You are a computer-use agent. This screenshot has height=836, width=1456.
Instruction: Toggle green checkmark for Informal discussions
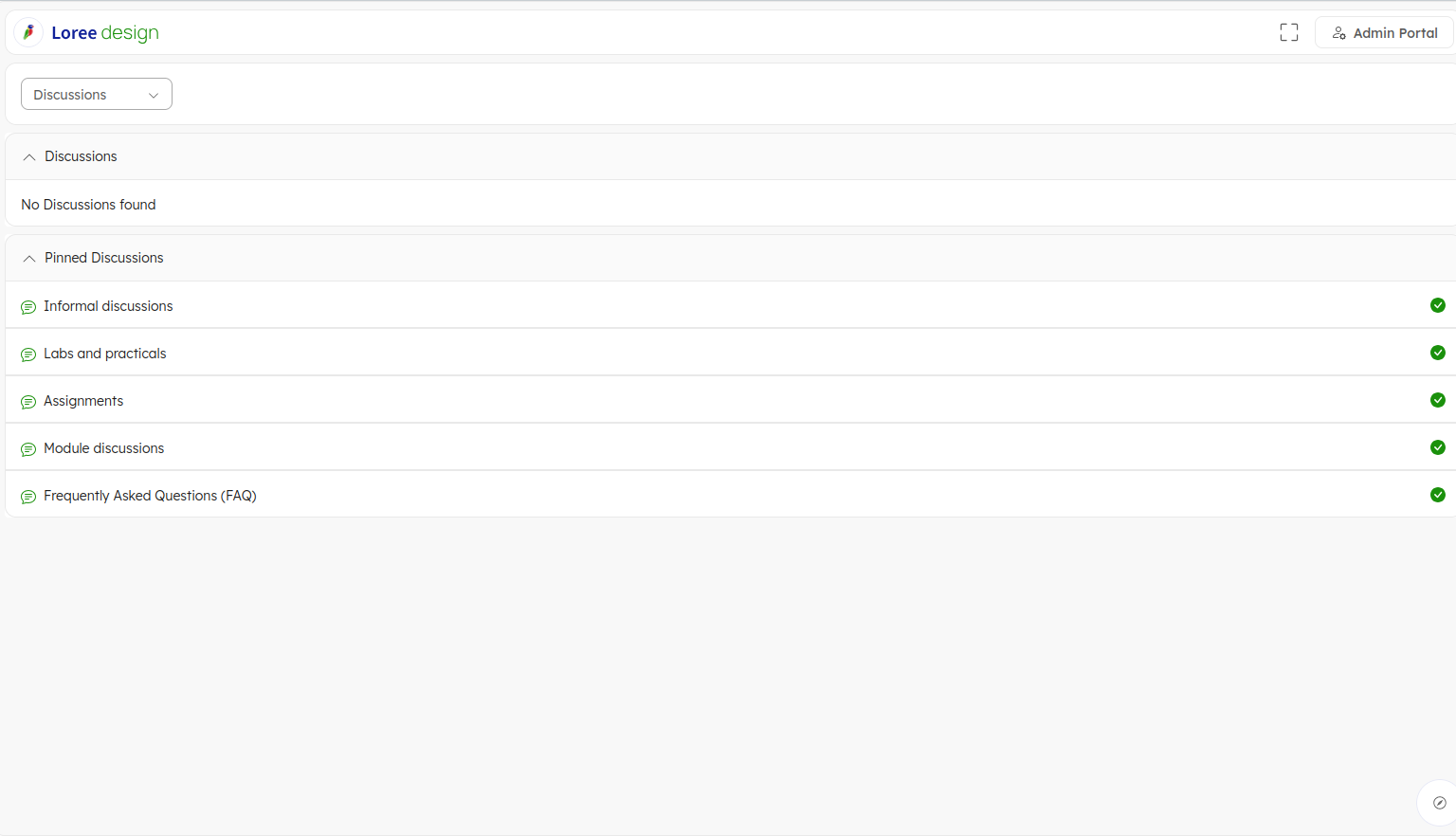(1437, 305)
